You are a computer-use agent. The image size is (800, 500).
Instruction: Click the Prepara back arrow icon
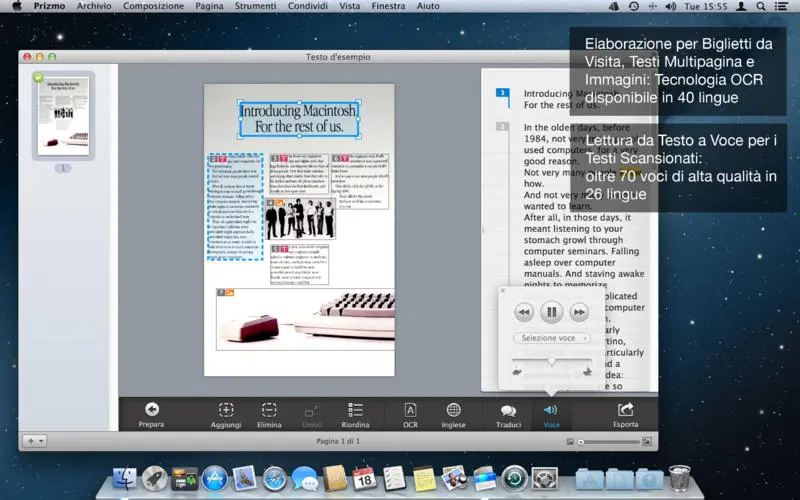pyautogui.click(x=152, y=409)
